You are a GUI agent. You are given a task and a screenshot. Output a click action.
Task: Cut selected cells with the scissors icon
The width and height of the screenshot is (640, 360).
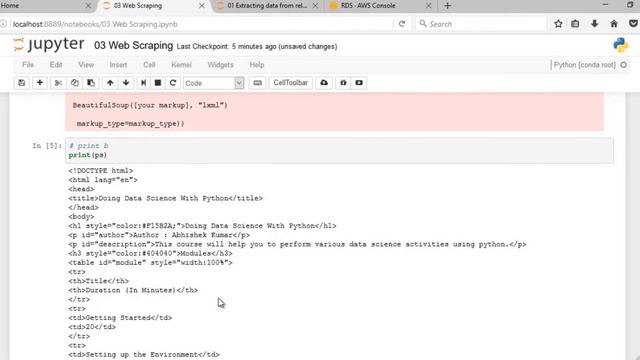click(x=58, y=83)
